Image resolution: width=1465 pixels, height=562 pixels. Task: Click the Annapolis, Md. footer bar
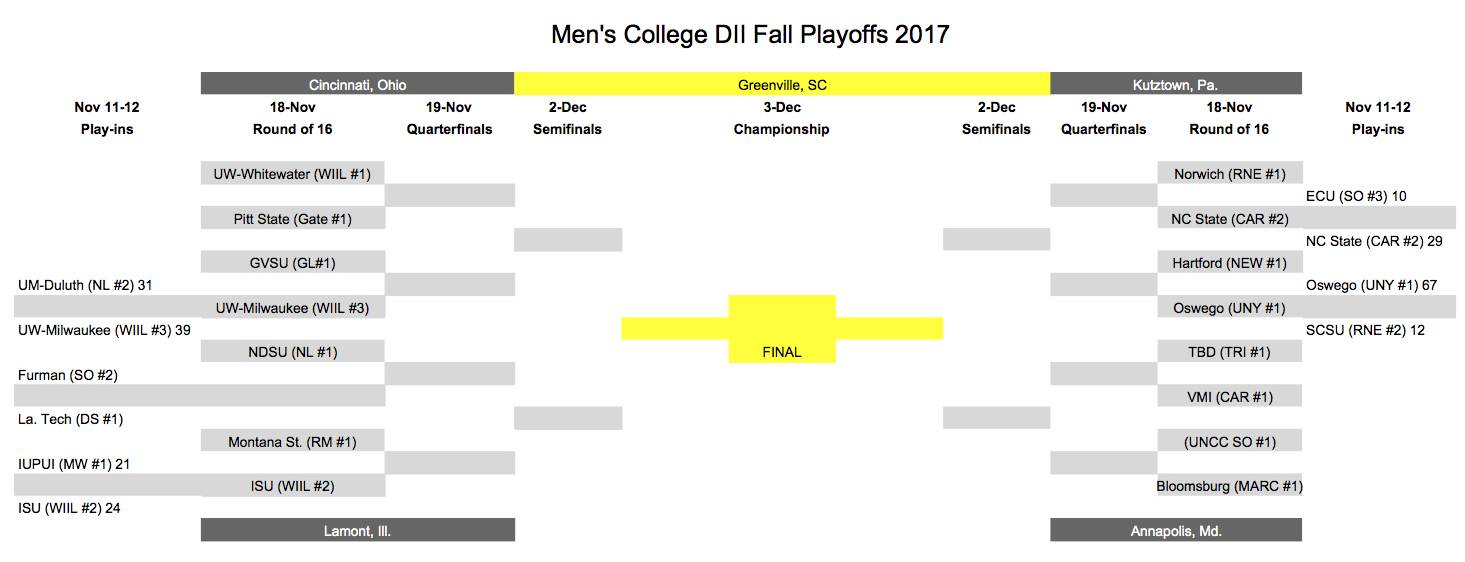click(1175, 530)
